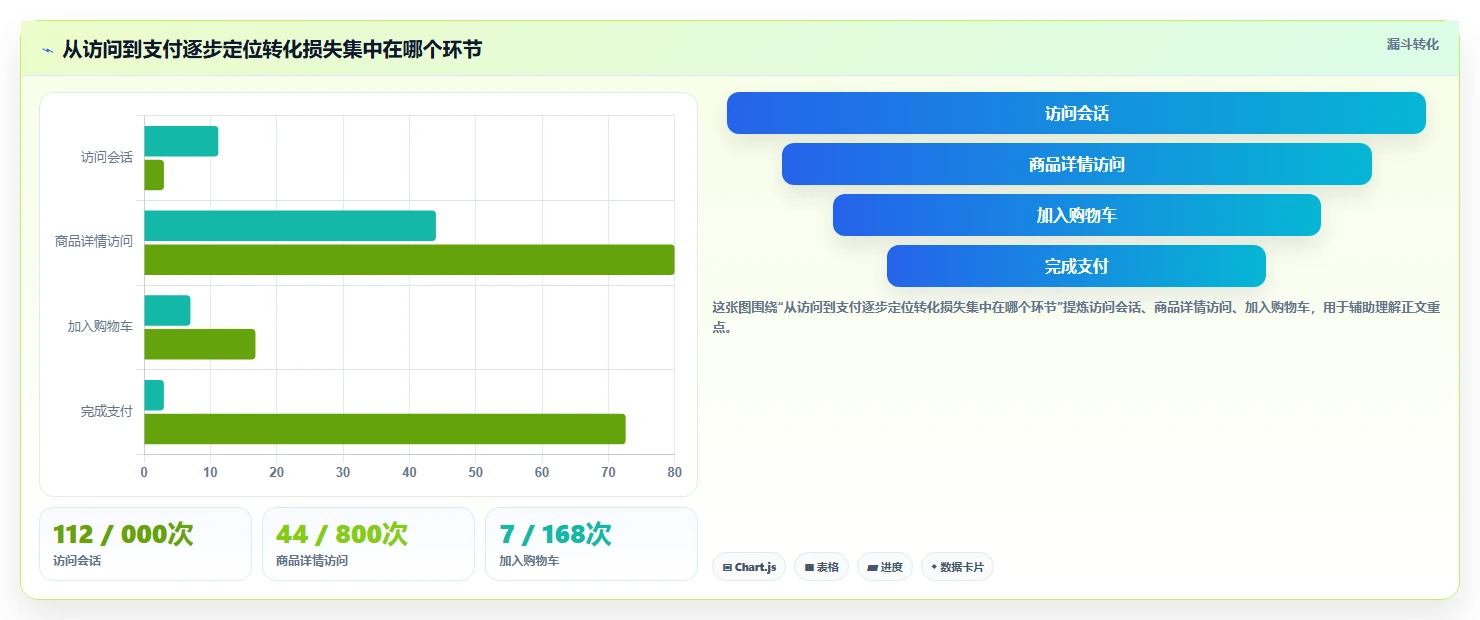Click the 进度 tag chip

tap(885, 567)
